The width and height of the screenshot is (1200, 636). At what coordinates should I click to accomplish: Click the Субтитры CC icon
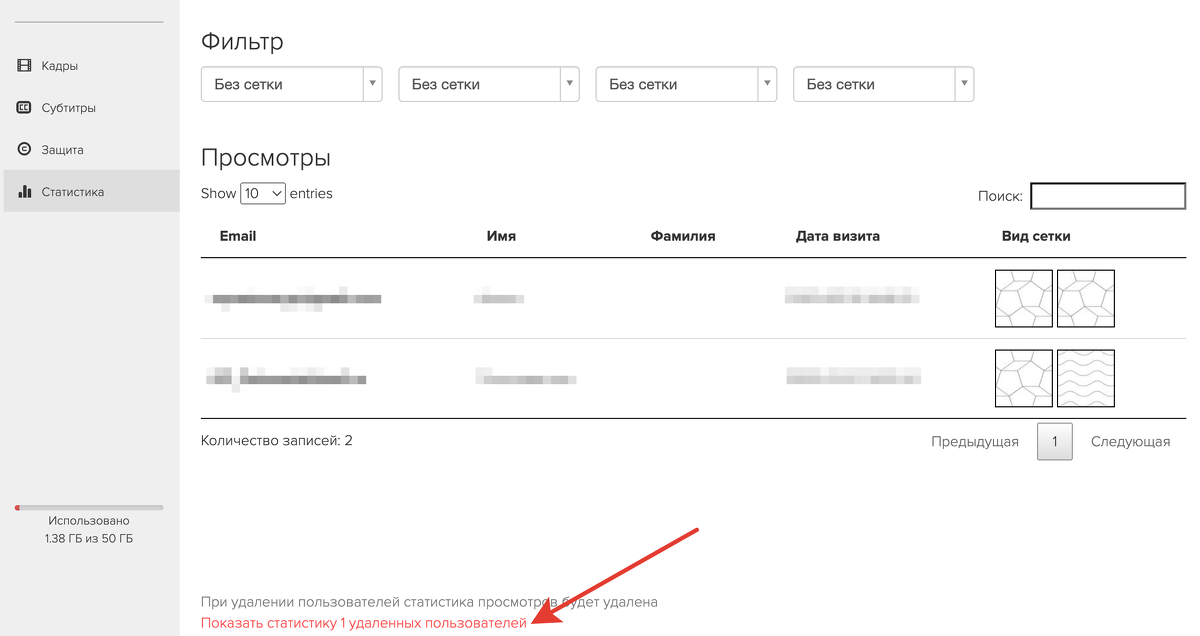coord(24,108)
